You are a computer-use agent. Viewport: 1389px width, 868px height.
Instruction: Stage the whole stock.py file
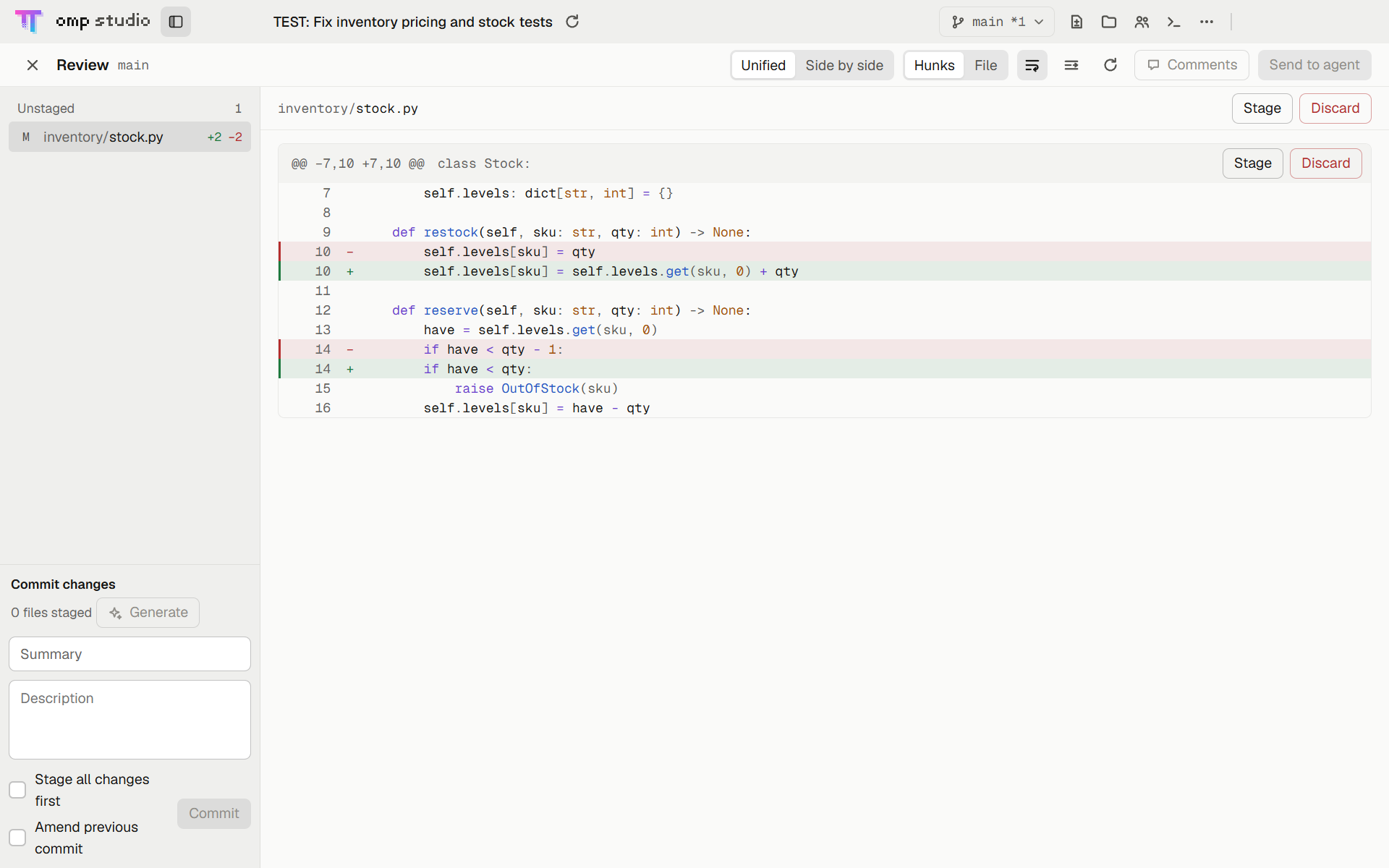(x=1262, y=109)
